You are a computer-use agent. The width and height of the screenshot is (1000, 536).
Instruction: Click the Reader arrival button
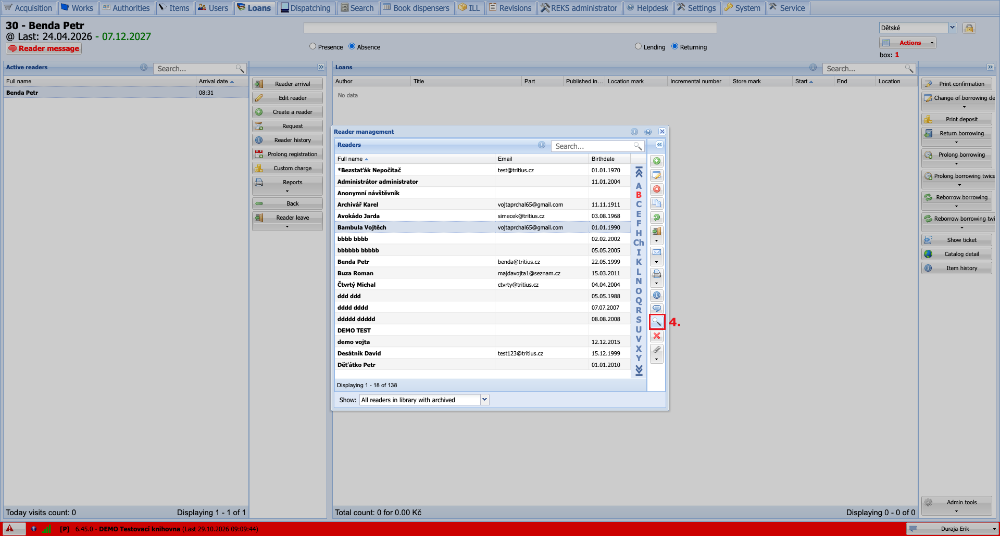pyautogui.click(x=287, y=84)
